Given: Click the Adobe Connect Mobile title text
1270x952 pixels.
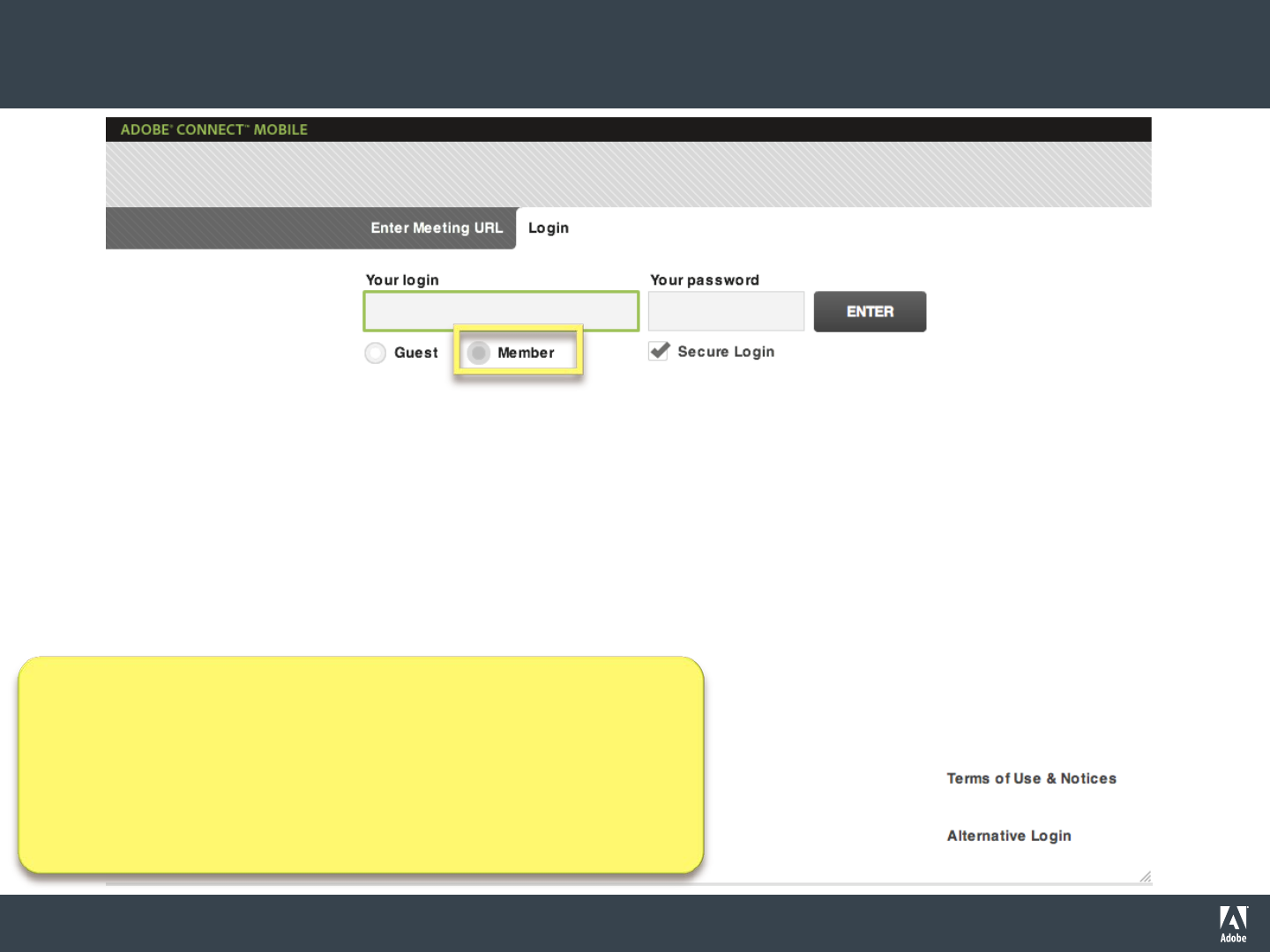Looking at the screenshot, I should pos(214,130).
